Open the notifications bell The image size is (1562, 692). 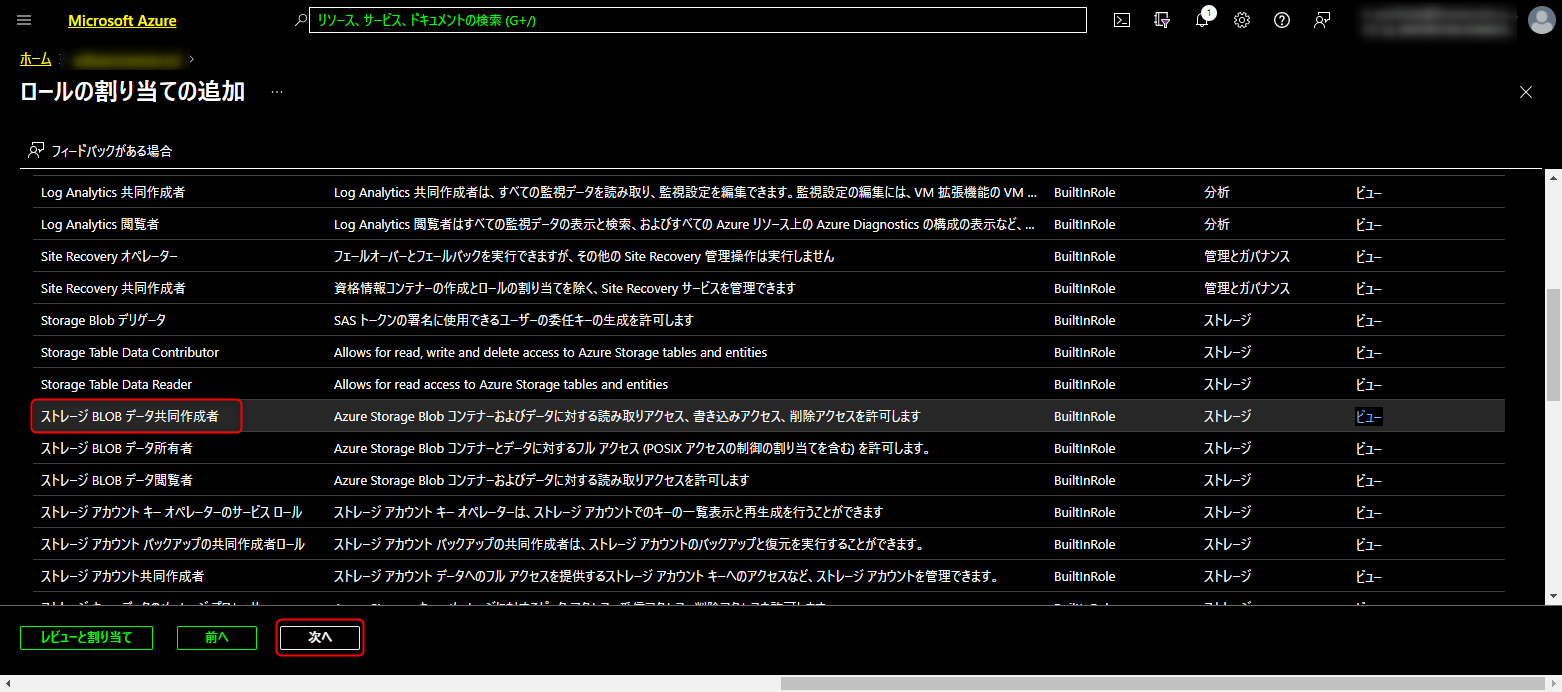pyautogui.click(x=1202, y=20)
